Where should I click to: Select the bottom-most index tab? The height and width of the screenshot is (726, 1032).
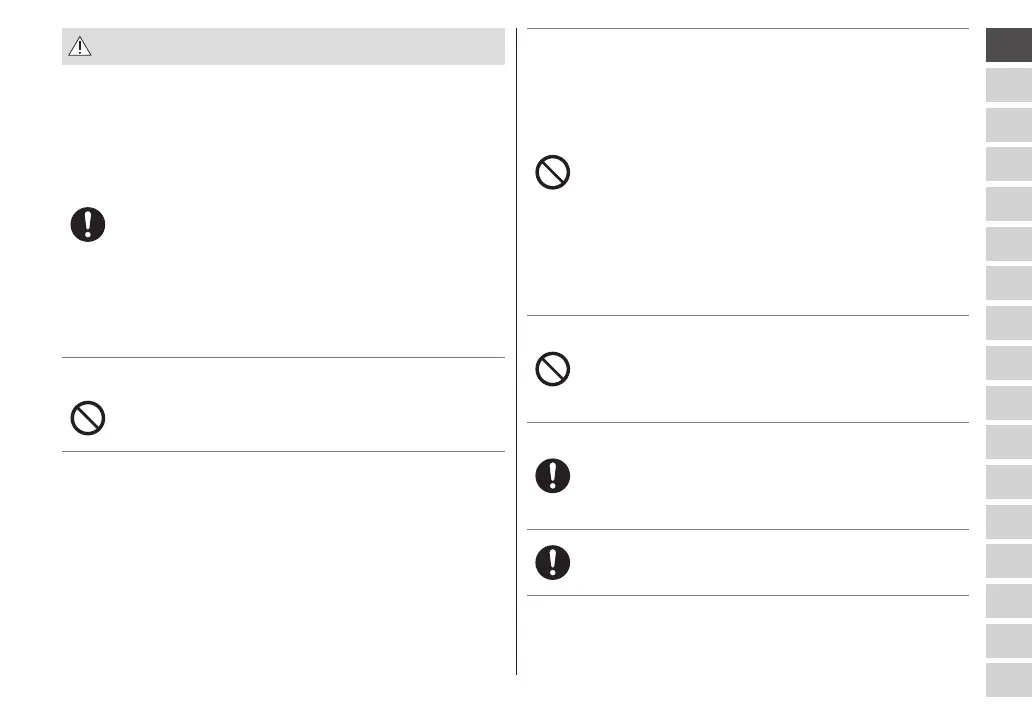1008,680
